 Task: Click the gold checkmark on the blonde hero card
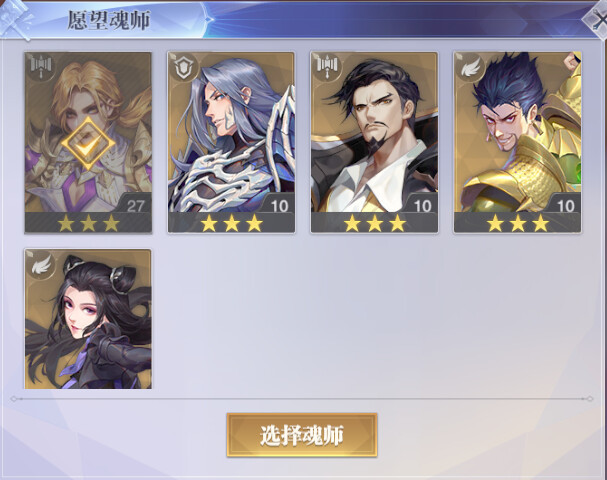pos(88,144)
